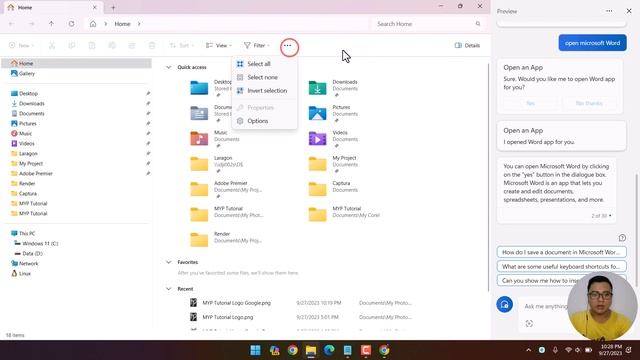Viewport: 640px width, 360px height.
Task: Collapse the Favorites section
Action: (x=169, y=262)
